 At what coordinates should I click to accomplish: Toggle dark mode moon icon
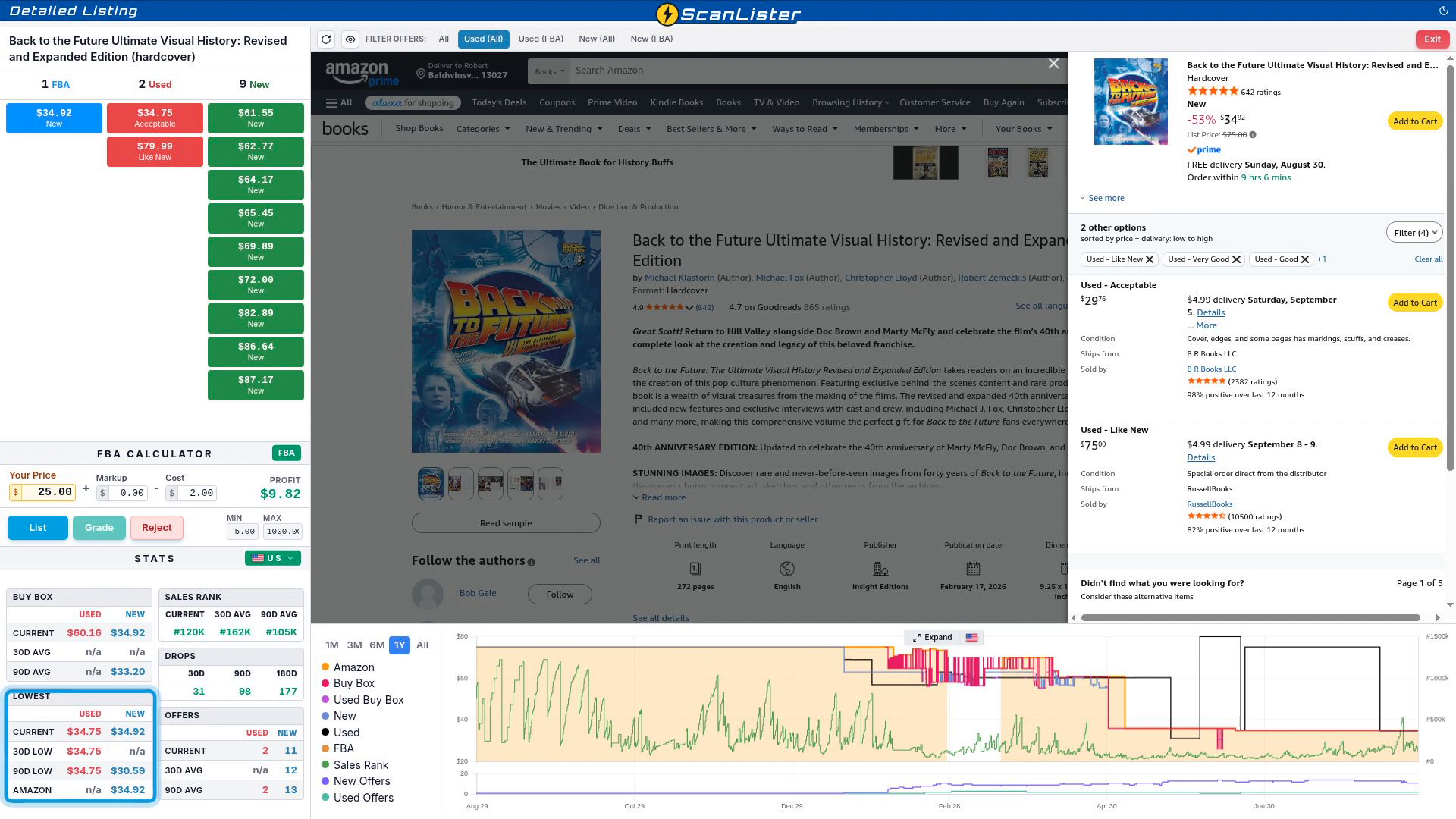1443,11
